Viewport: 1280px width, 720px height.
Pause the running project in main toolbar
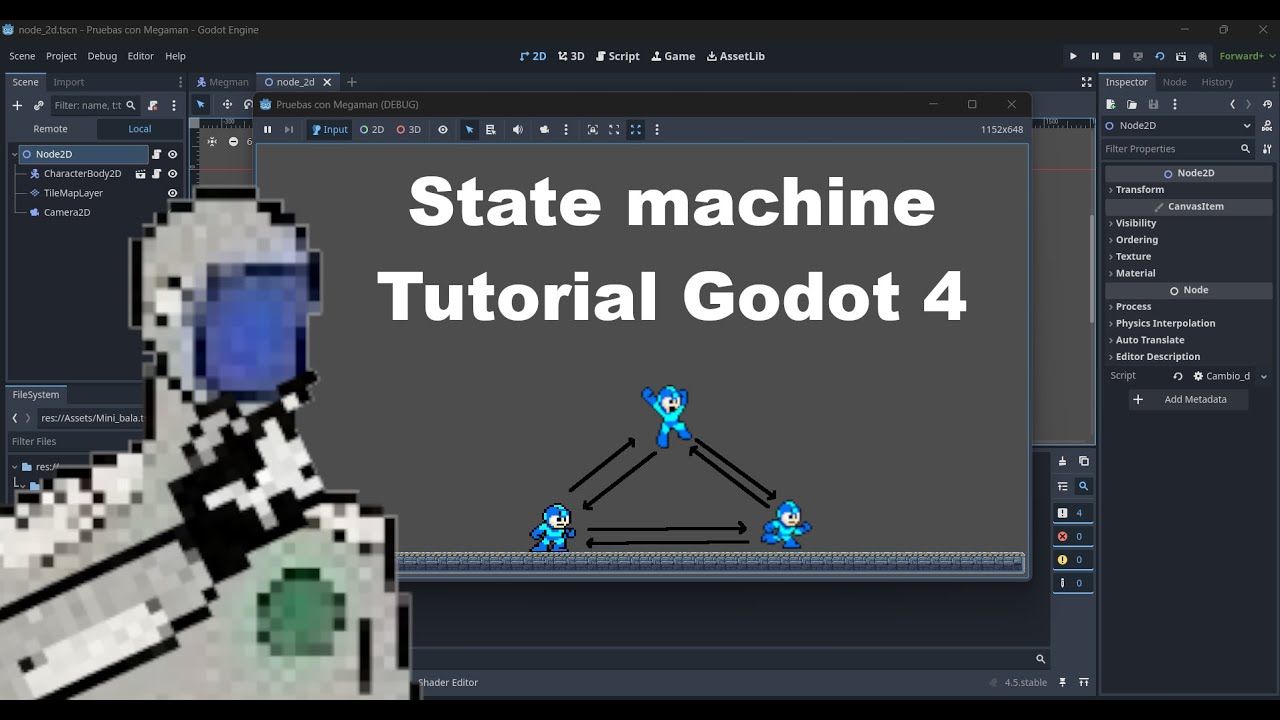click(x=1095, y=56)
